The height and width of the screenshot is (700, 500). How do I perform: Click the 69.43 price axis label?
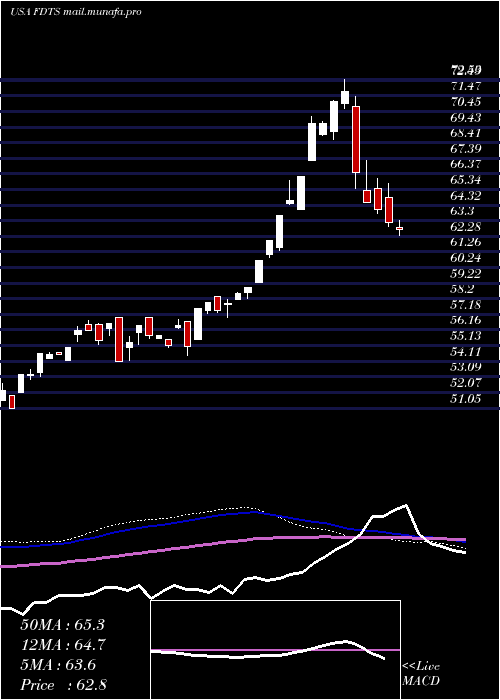click(466, 117)
